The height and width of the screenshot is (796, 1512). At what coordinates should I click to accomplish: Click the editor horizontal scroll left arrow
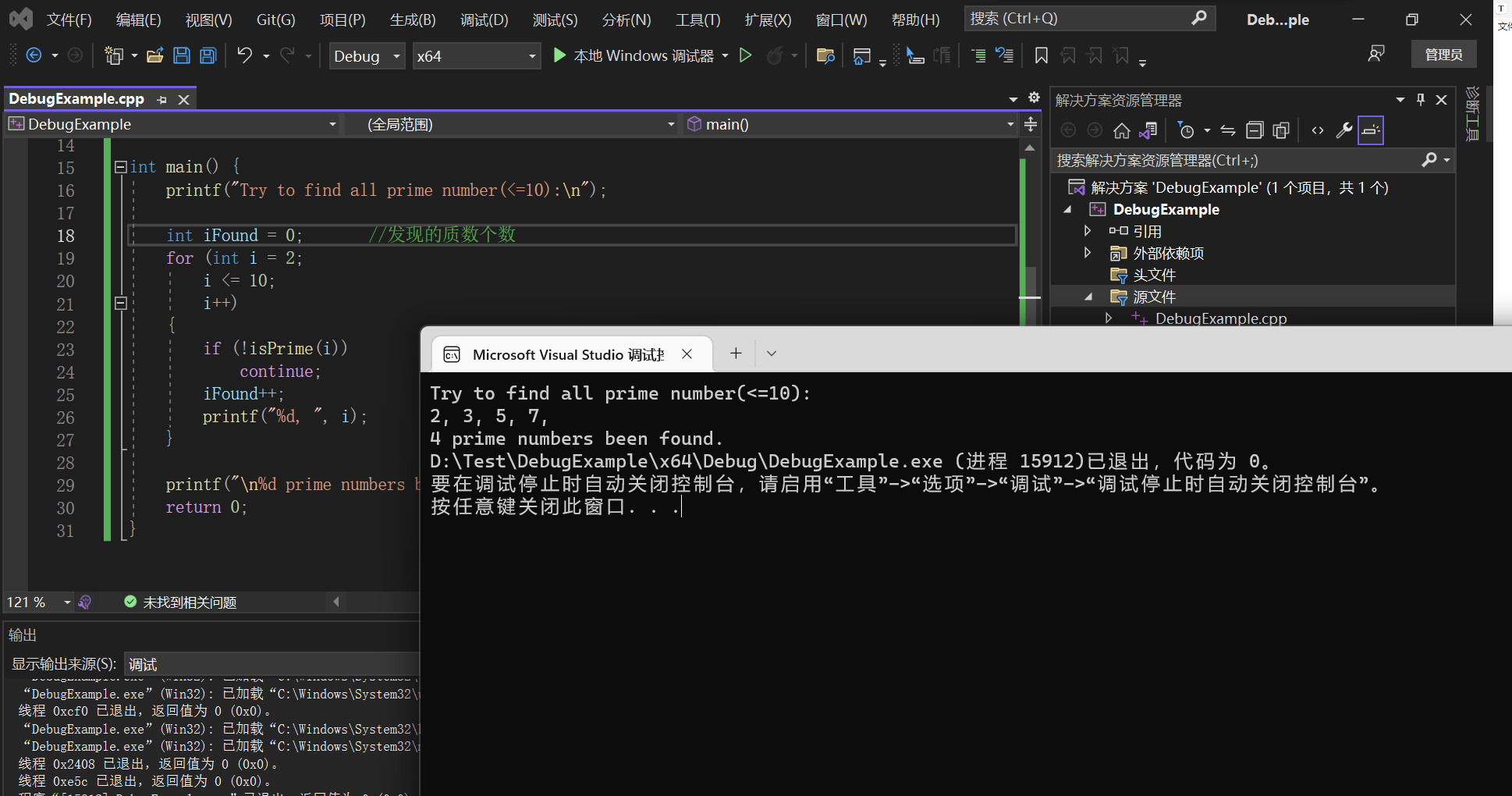pyautogui.click(x=336, y=602)
